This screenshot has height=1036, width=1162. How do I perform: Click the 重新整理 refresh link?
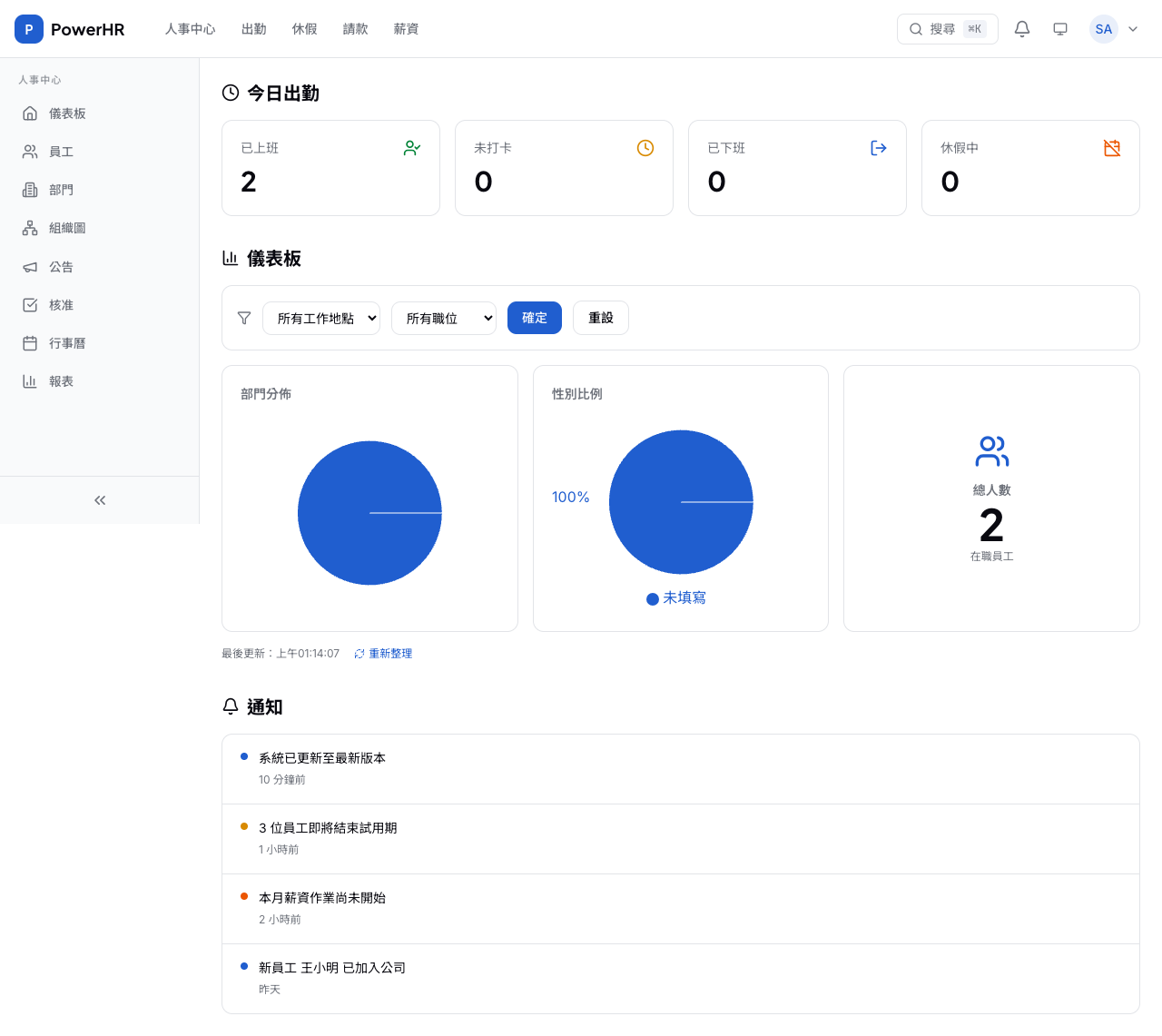tap(390, 653)
